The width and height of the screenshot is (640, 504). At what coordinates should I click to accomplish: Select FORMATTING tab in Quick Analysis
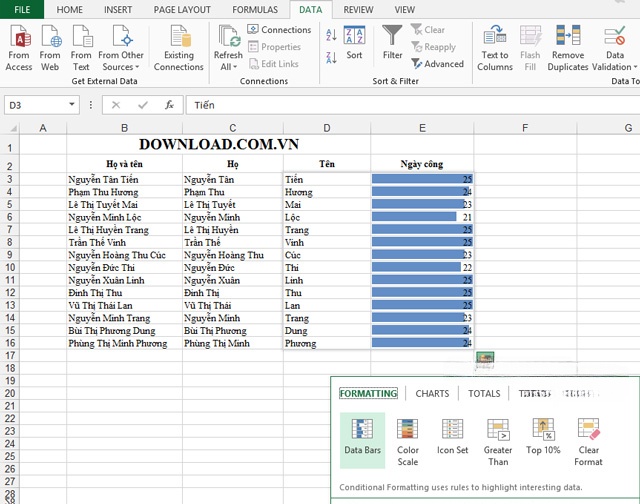[x=368, y=393]
